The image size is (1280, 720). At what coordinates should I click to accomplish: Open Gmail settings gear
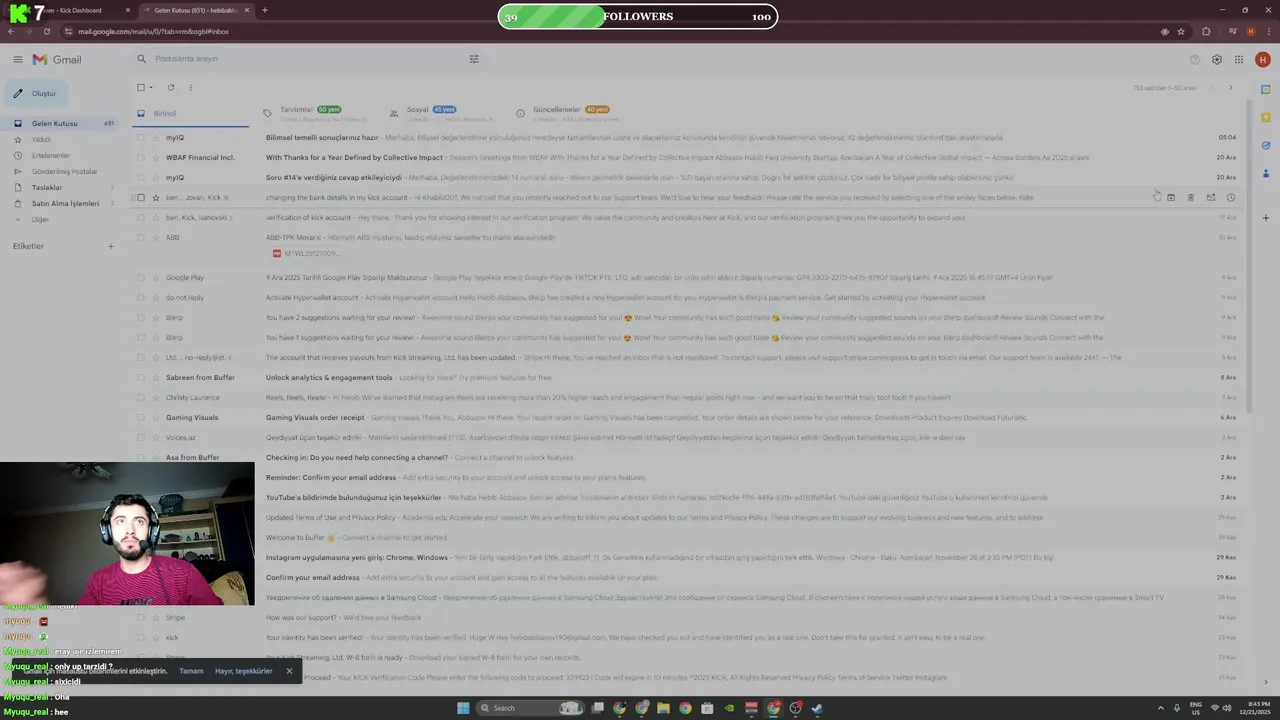point(1217,60)
